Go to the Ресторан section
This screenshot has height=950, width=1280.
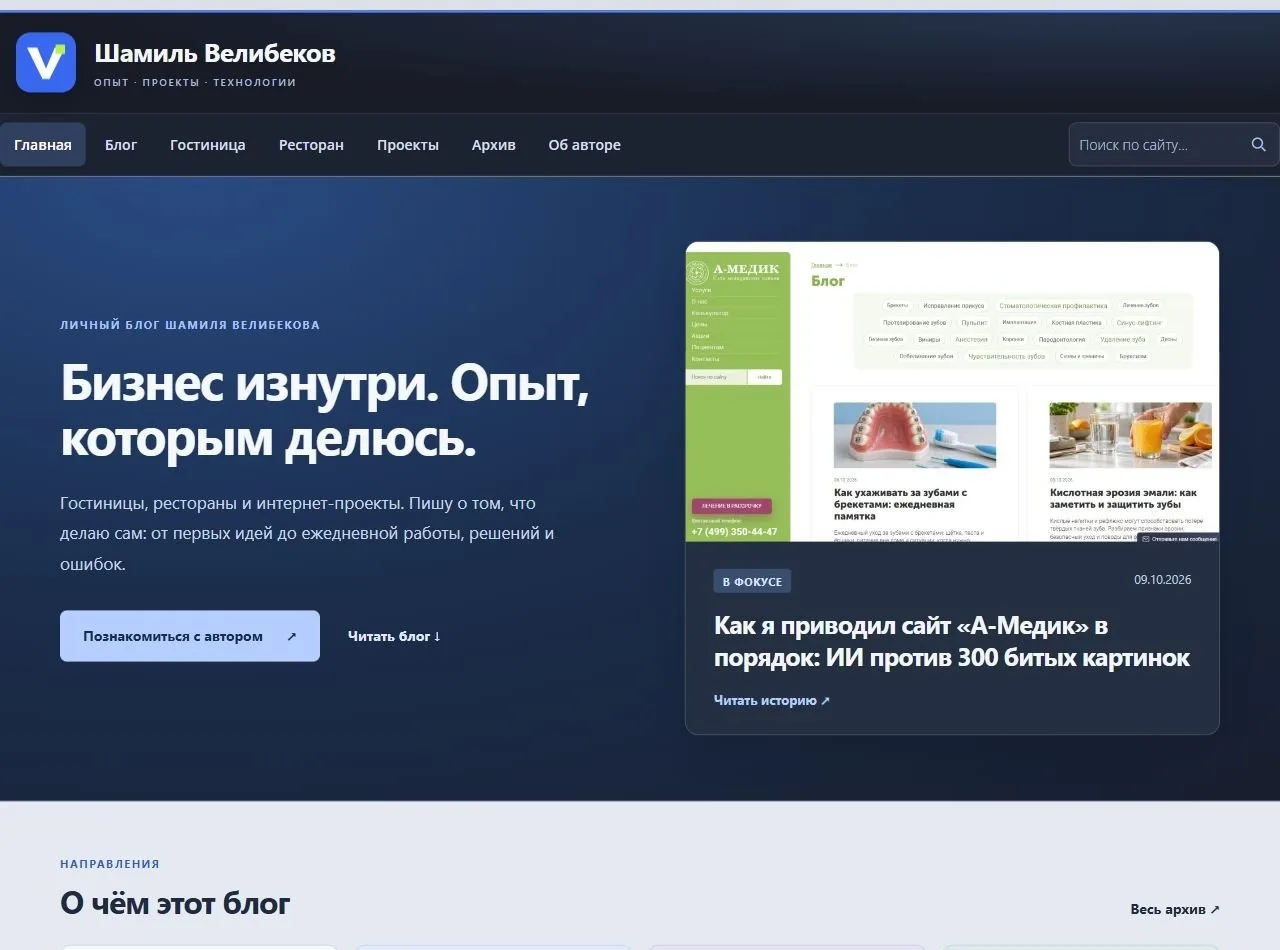[x=311, y=145]
